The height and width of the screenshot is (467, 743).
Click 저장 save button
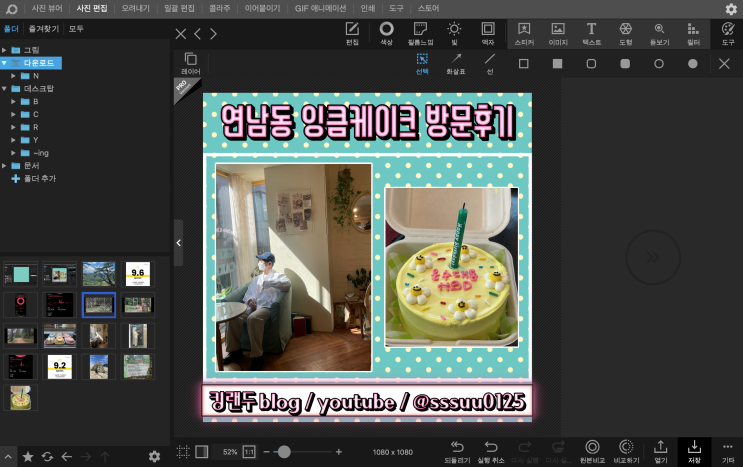pos(694,452)
